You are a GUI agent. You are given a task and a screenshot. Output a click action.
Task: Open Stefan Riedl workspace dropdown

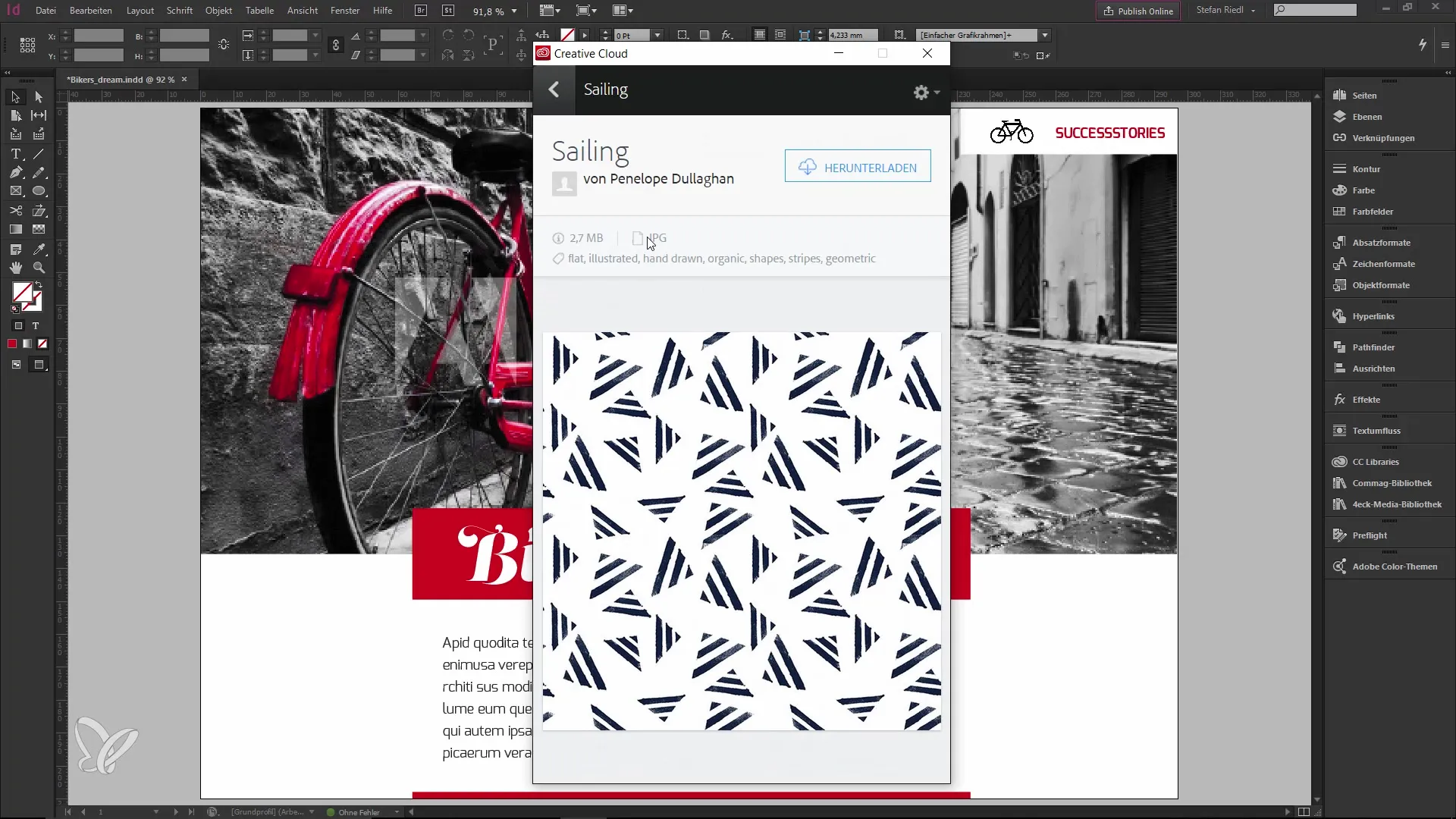coord(1226,11)
